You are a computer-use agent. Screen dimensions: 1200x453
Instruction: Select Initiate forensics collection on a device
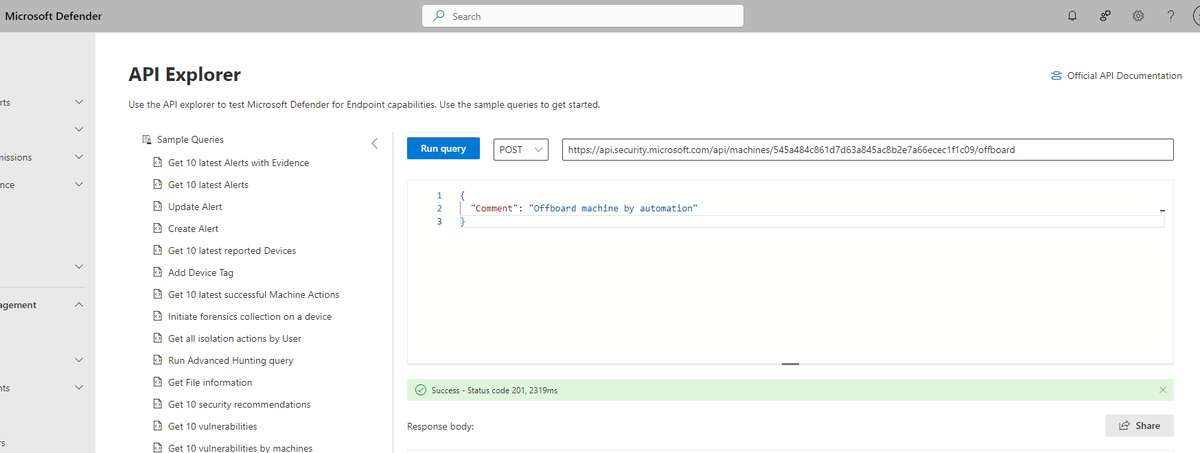250,317
